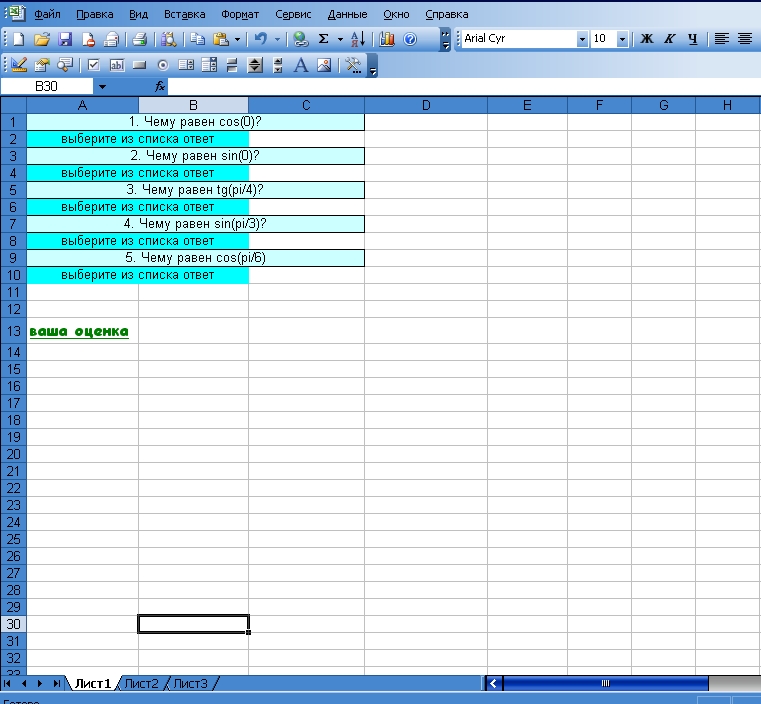Switch to the Лист3 sheet tab
This screenshot has height=704, width=761.
pos(190,684)
